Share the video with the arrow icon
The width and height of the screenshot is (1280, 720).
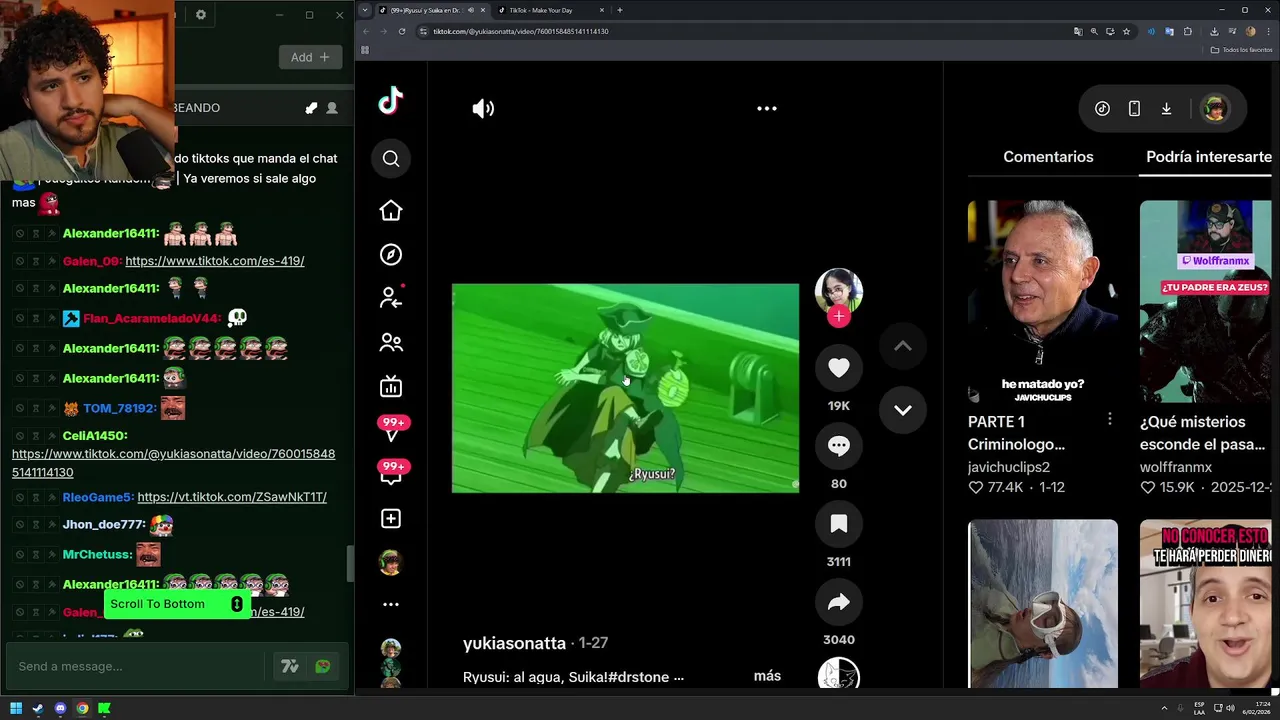[839, 602]
